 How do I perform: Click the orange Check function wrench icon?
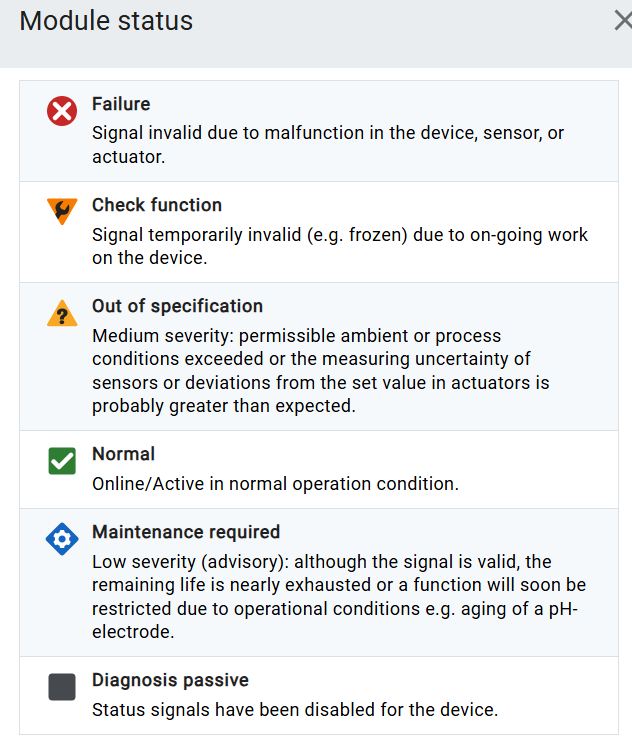(x=62, y=211)
